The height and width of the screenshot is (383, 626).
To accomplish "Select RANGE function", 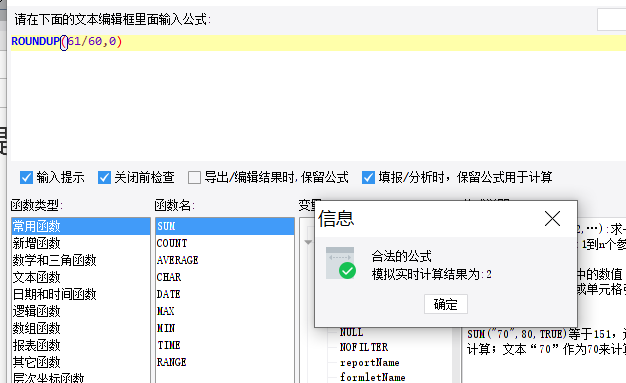I will coord(225,362).
